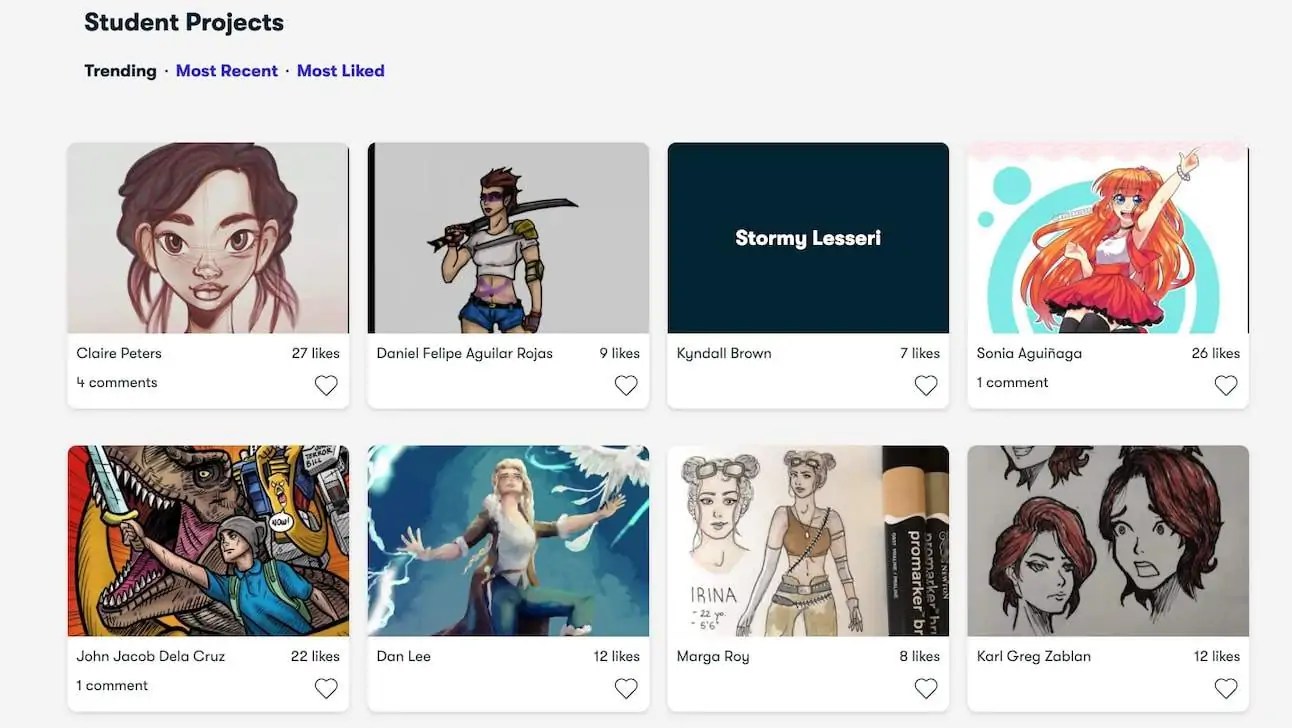Switch sorting to Most Liked
The image size is (1292, 728).
[340, 69]
